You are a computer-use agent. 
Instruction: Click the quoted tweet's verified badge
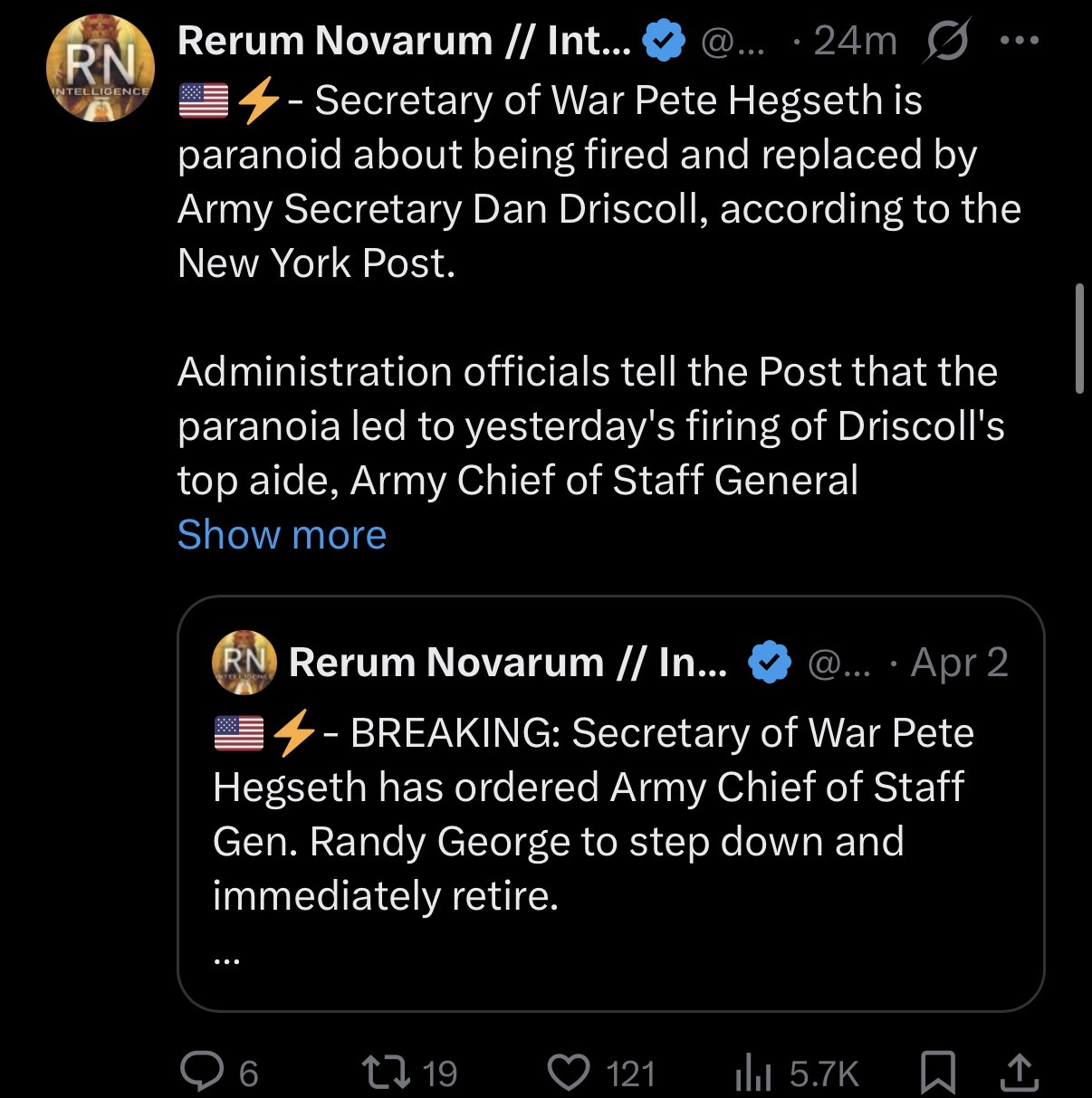[769, 663]
